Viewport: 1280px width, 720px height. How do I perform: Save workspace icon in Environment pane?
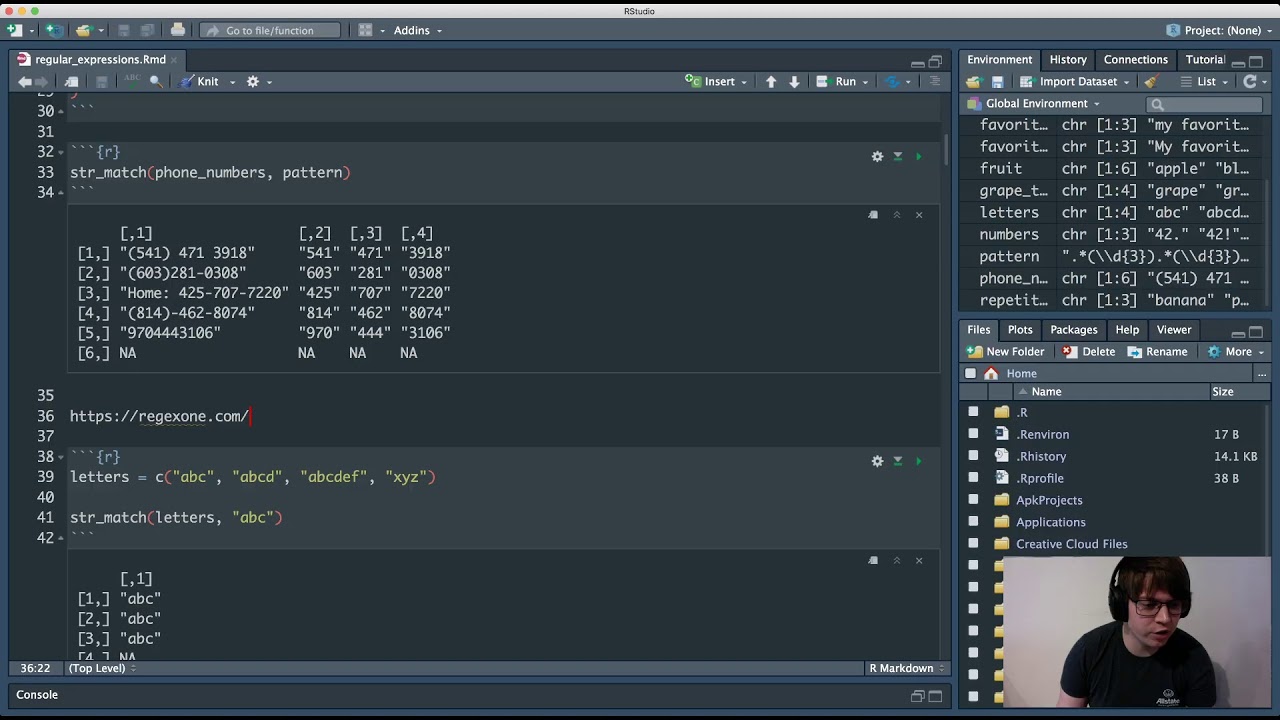[997, 81]
